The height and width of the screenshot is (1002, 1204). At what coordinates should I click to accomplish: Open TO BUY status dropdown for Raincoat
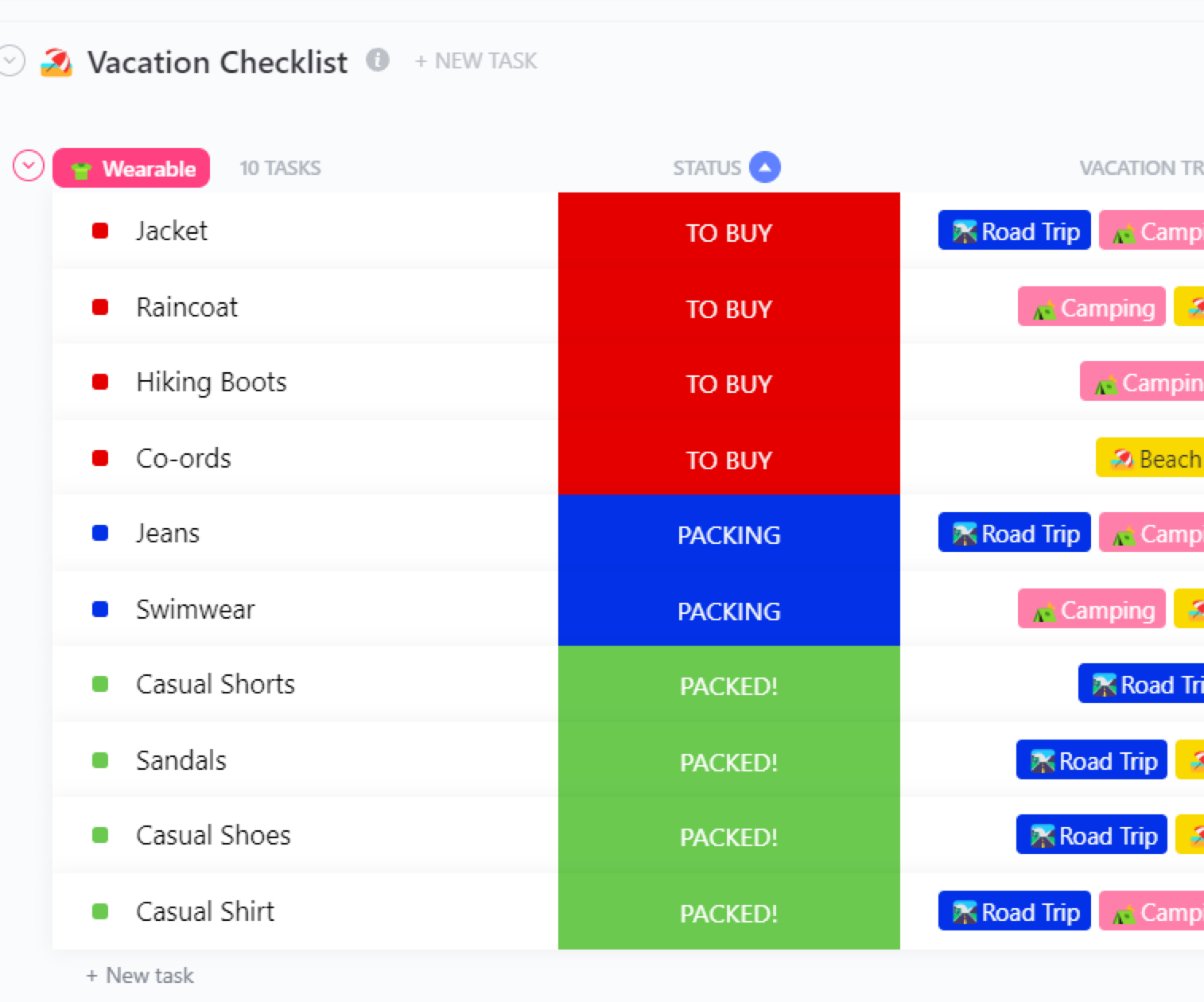(728, 309)
